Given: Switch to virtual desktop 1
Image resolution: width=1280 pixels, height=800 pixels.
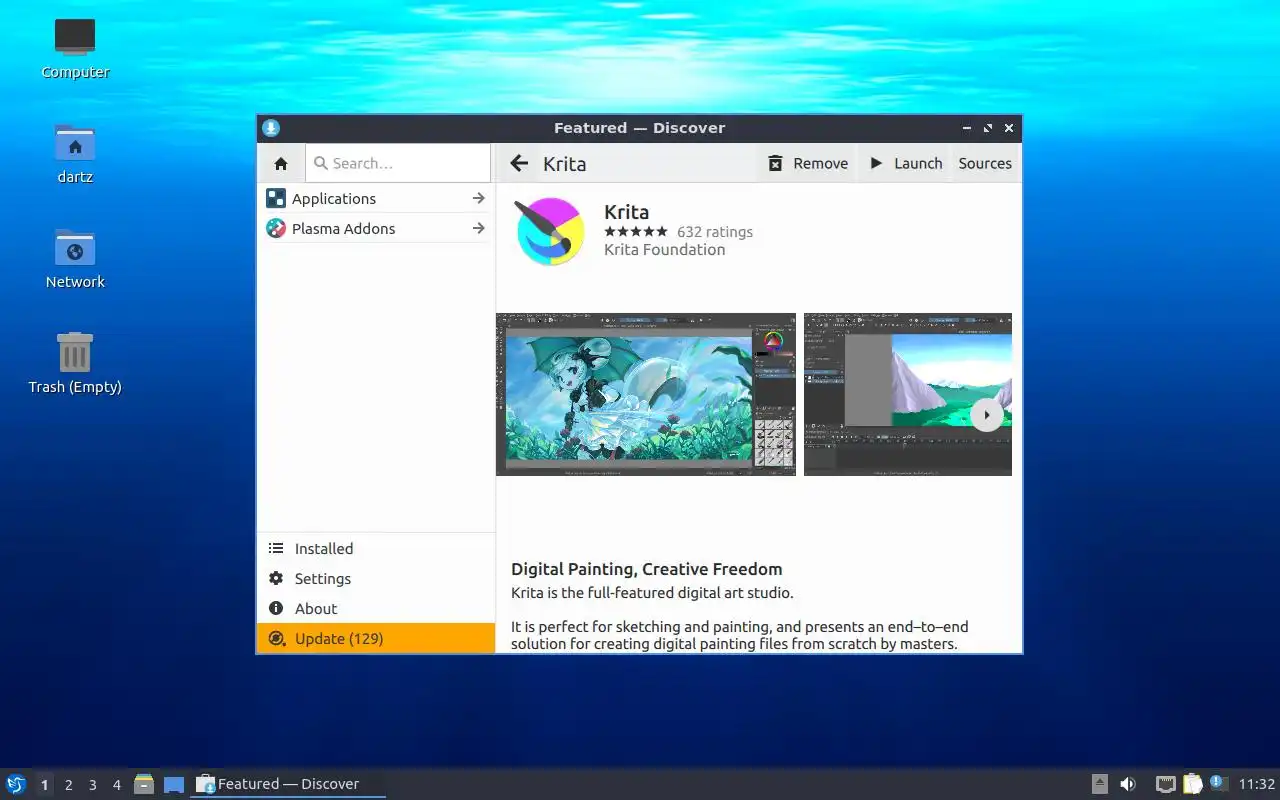Looking at the screenshot, I should click(44, 785).
